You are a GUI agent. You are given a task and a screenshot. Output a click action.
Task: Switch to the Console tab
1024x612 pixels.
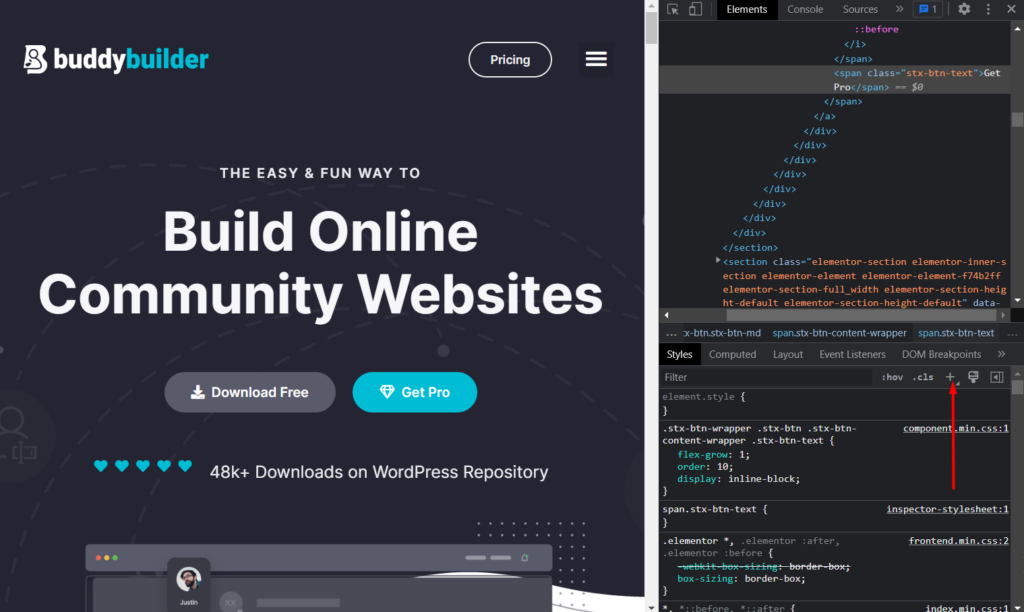(805, 9)
